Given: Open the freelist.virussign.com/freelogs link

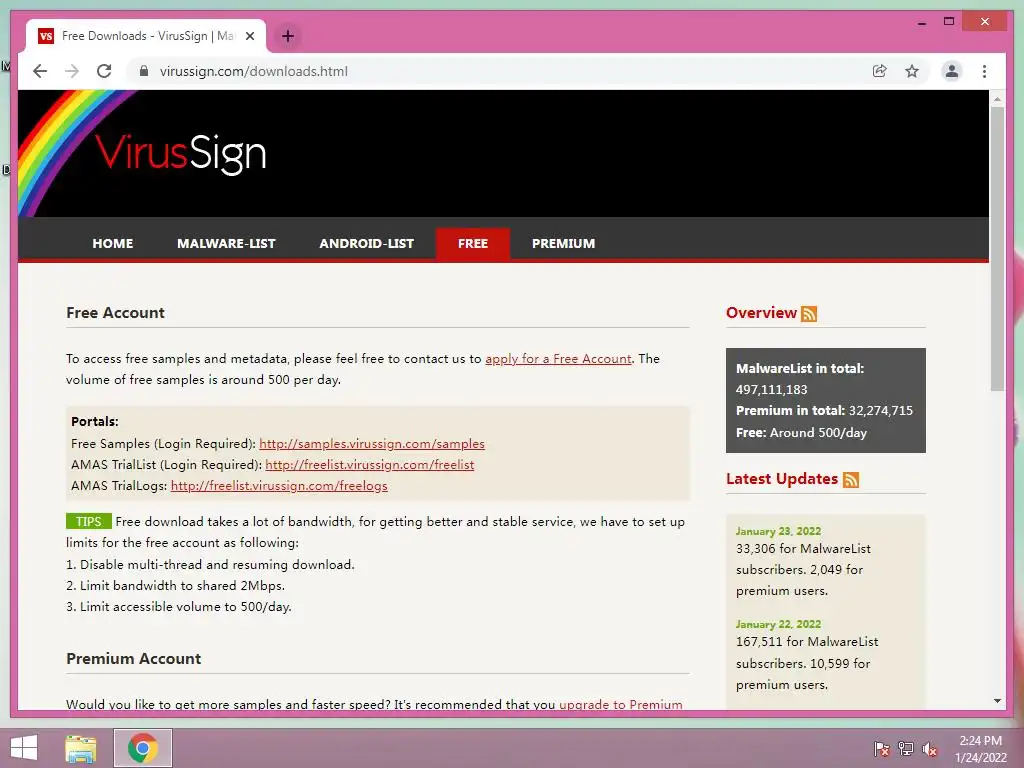Looking at the screenshot, I should click(279, 485).
